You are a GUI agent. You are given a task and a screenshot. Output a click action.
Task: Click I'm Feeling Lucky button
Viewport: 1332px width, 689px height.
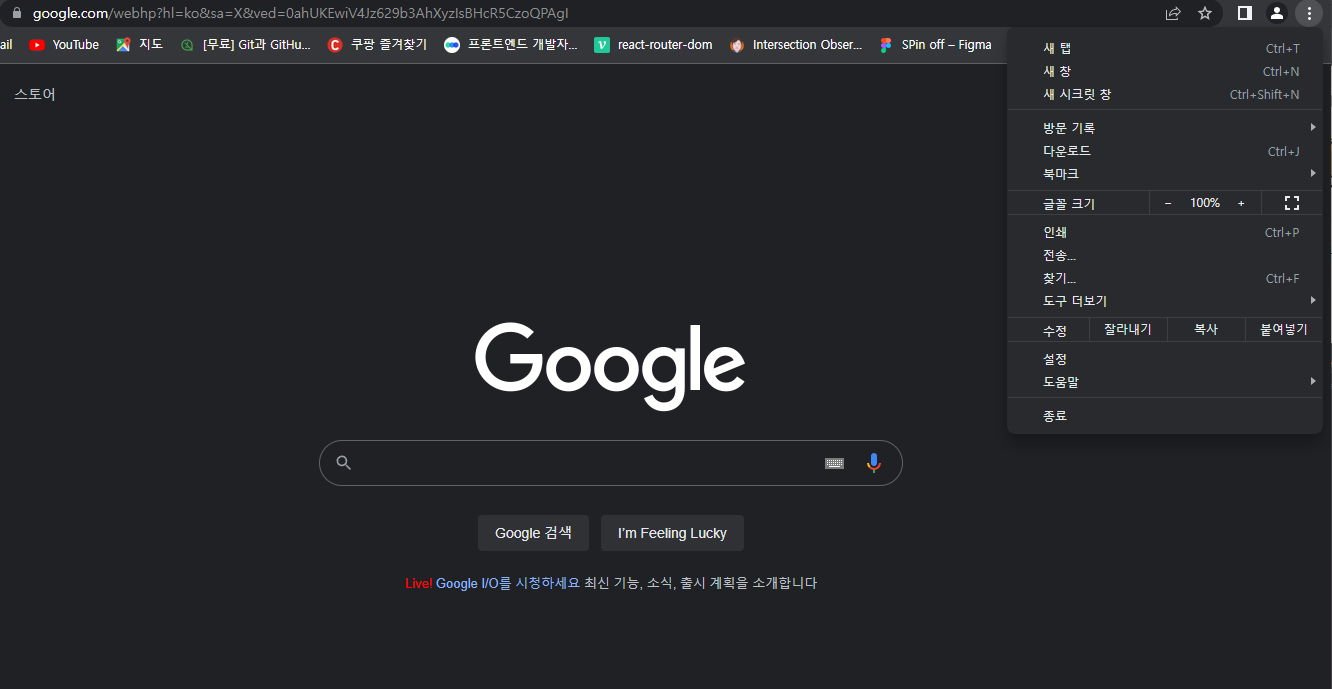tap(672, 533)
